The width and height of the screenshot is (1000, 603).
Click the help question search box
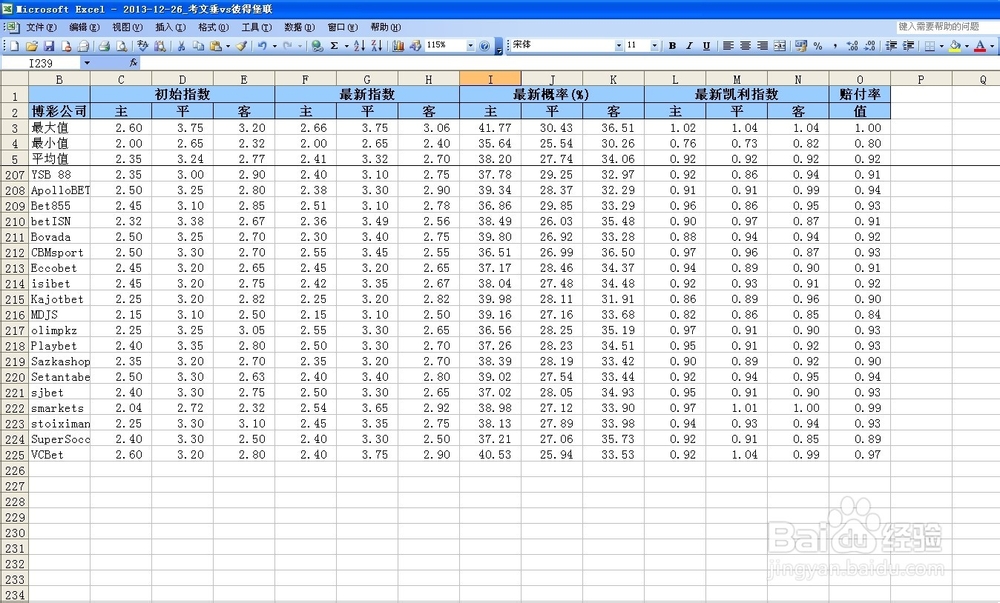coord(946,27)
